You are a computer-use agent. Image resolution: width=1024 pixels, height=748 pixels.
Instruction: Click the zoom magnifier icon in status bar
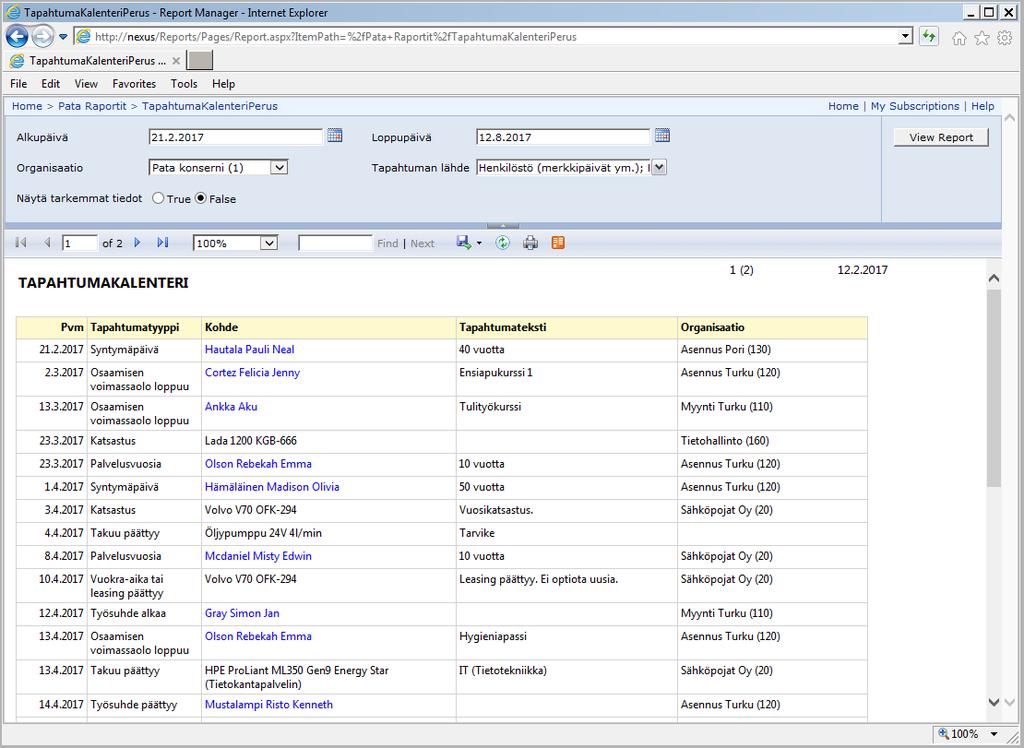tap(944, 734)
